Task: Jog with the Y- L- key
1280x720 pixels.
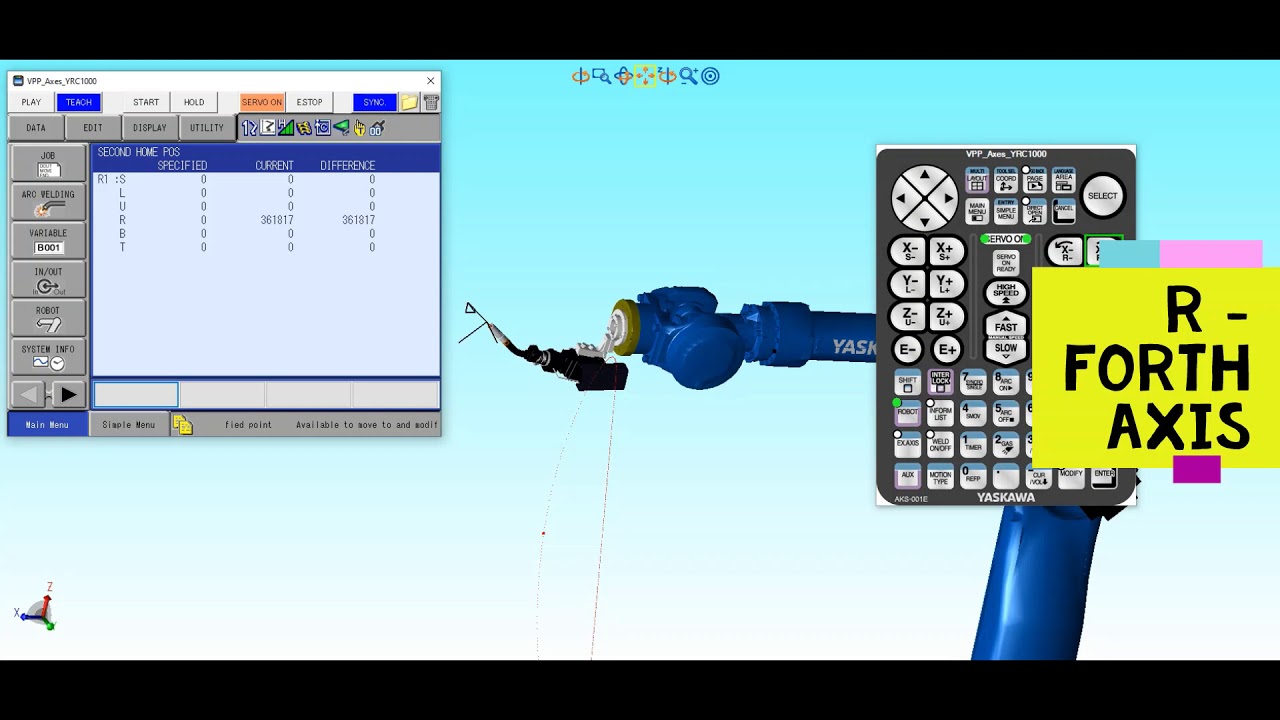Action: click(909, 284)
